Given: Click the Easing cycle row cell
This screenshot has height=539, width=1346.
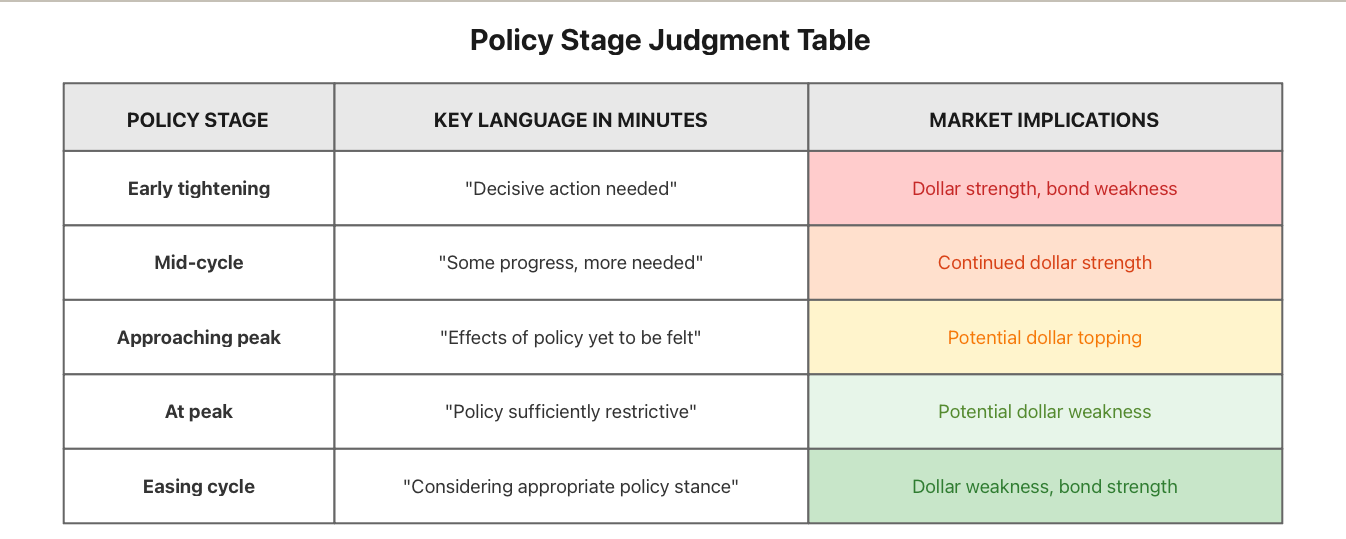Looking at the screenshot, I should coord(199,486).
